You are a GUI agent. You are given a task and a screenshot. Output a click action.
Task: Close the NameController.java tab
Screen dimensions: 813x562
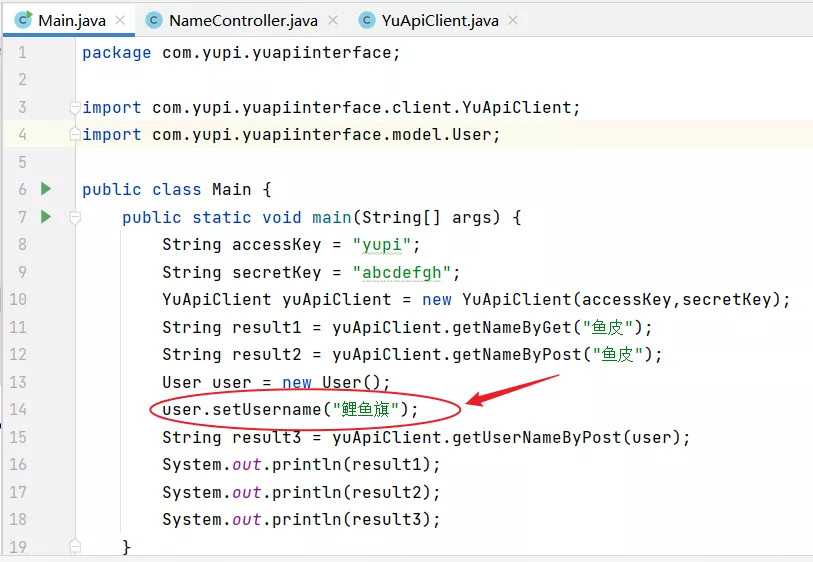pos(333,20)
